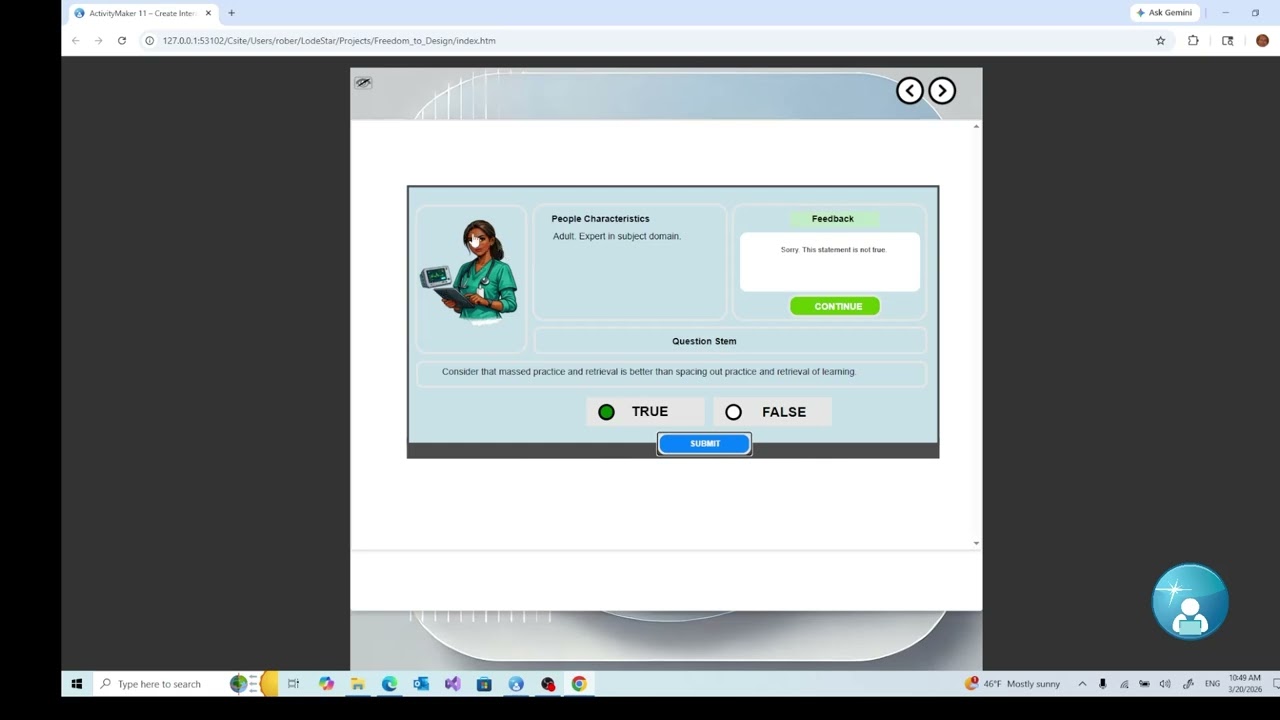
Task: Go to the next page arrow
Action: click(x=942, y=91)
